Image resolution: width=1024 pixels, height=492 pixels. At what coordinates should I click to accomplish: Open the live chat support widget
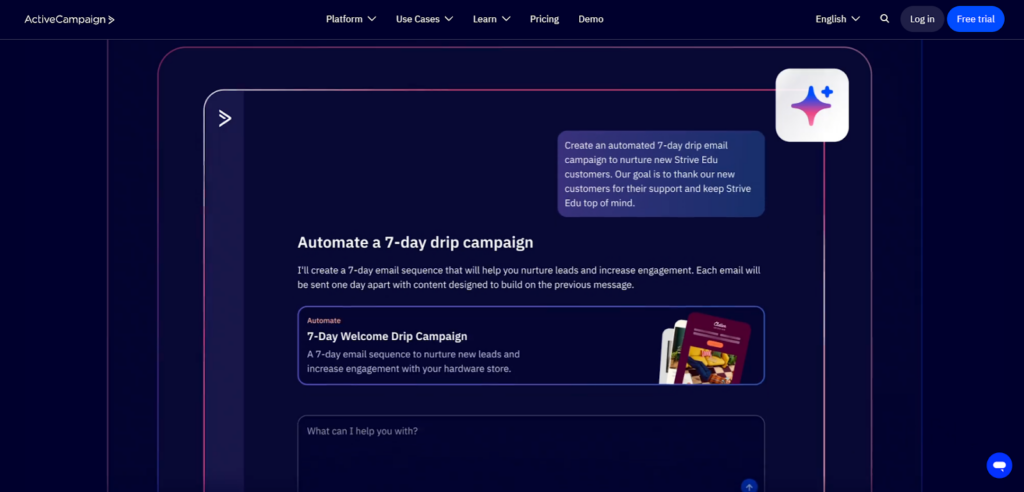click(x=998, y=465)
